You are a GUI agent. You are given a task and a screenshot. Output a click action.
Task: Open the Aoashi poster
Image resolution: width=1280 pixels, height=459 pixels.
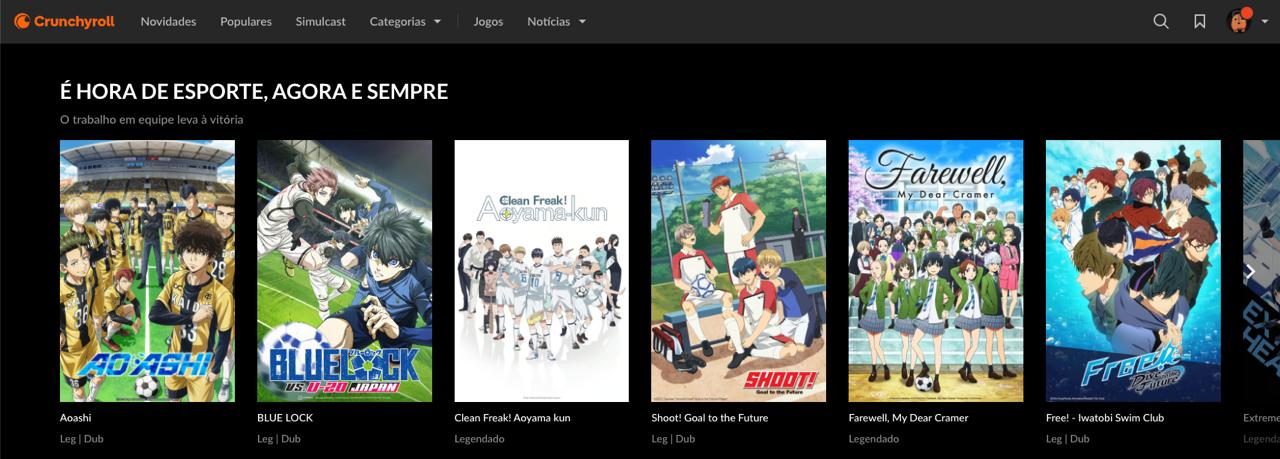(147, 270)
